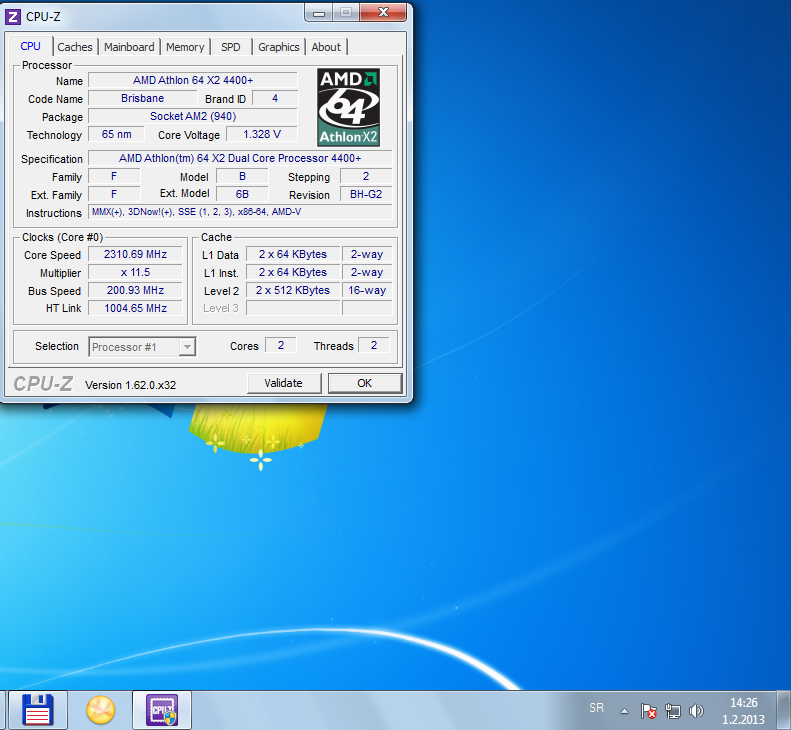Click the CPU-Z icon in the title bar
Screen dimensions: 791x730
pos(13,16)
